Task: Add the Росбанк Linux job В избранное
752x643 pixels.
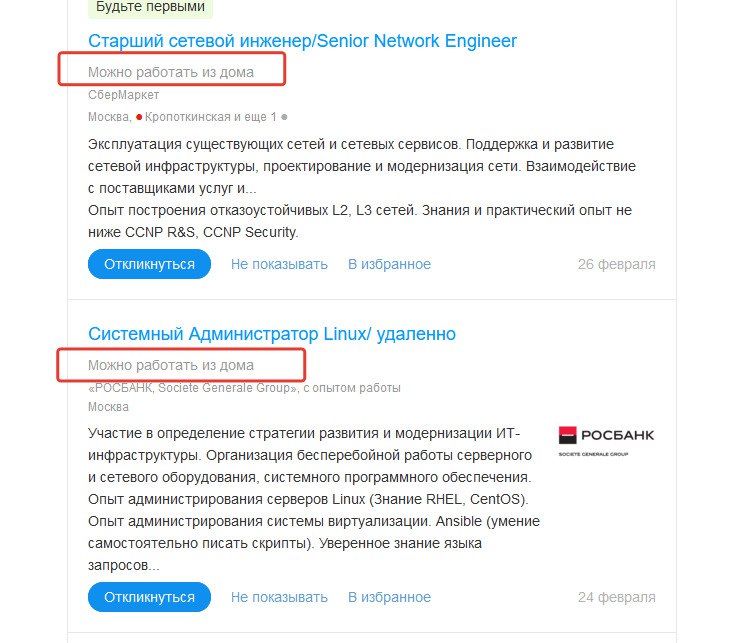Action: tap(389, 597)
